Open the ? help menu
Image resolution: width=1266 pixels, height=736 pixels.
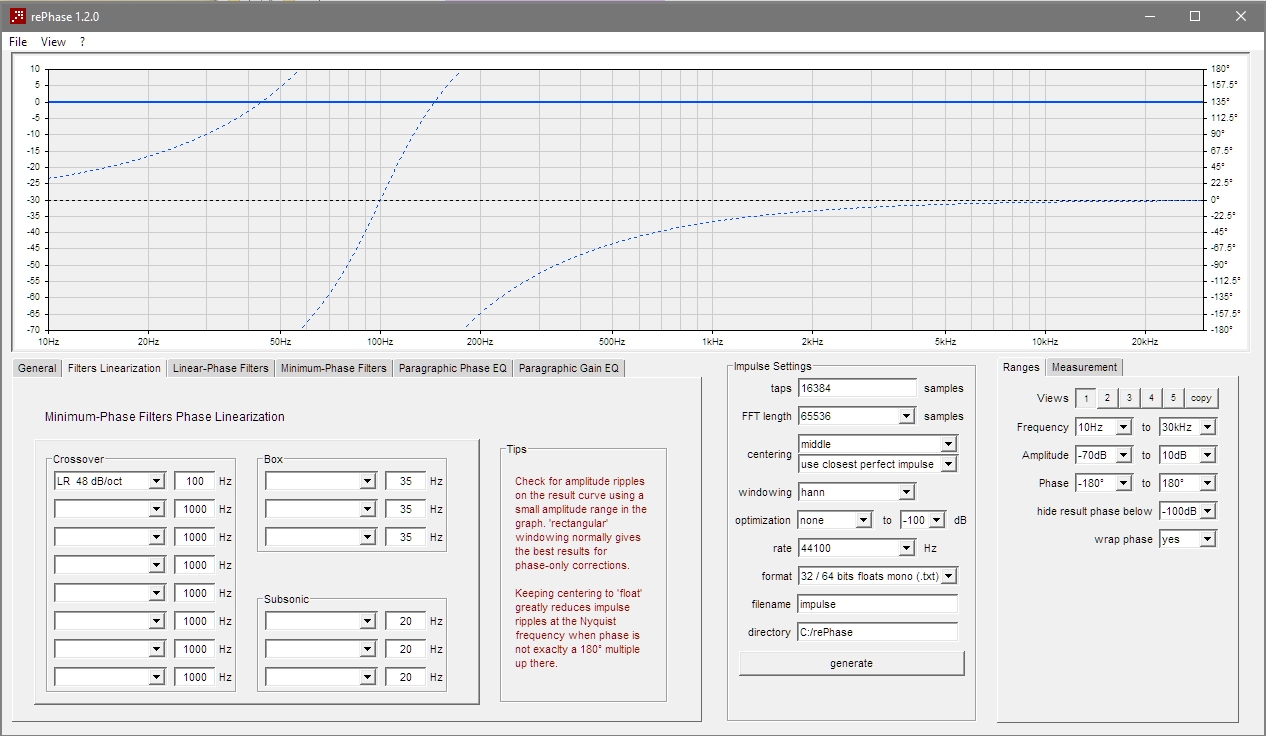(x=83, y=42)
